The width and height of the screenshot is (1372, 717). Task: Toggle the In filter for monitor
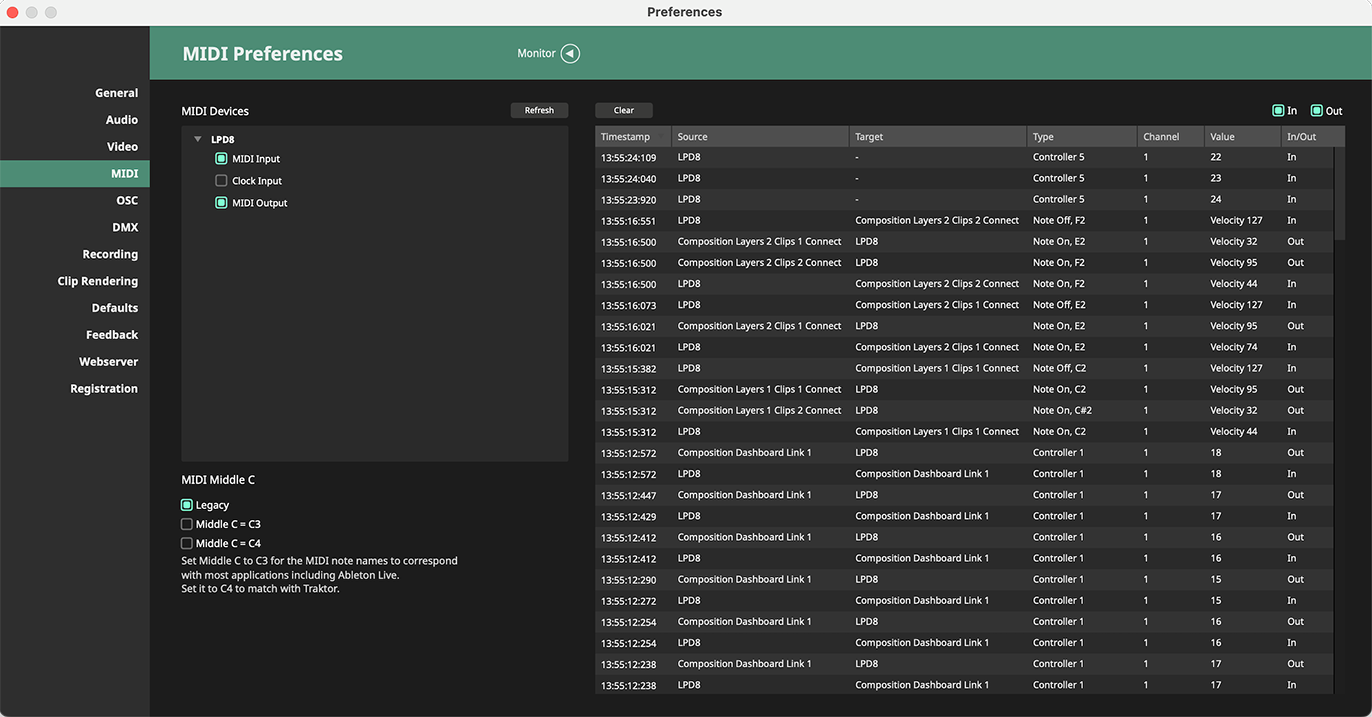[1278, 111]
